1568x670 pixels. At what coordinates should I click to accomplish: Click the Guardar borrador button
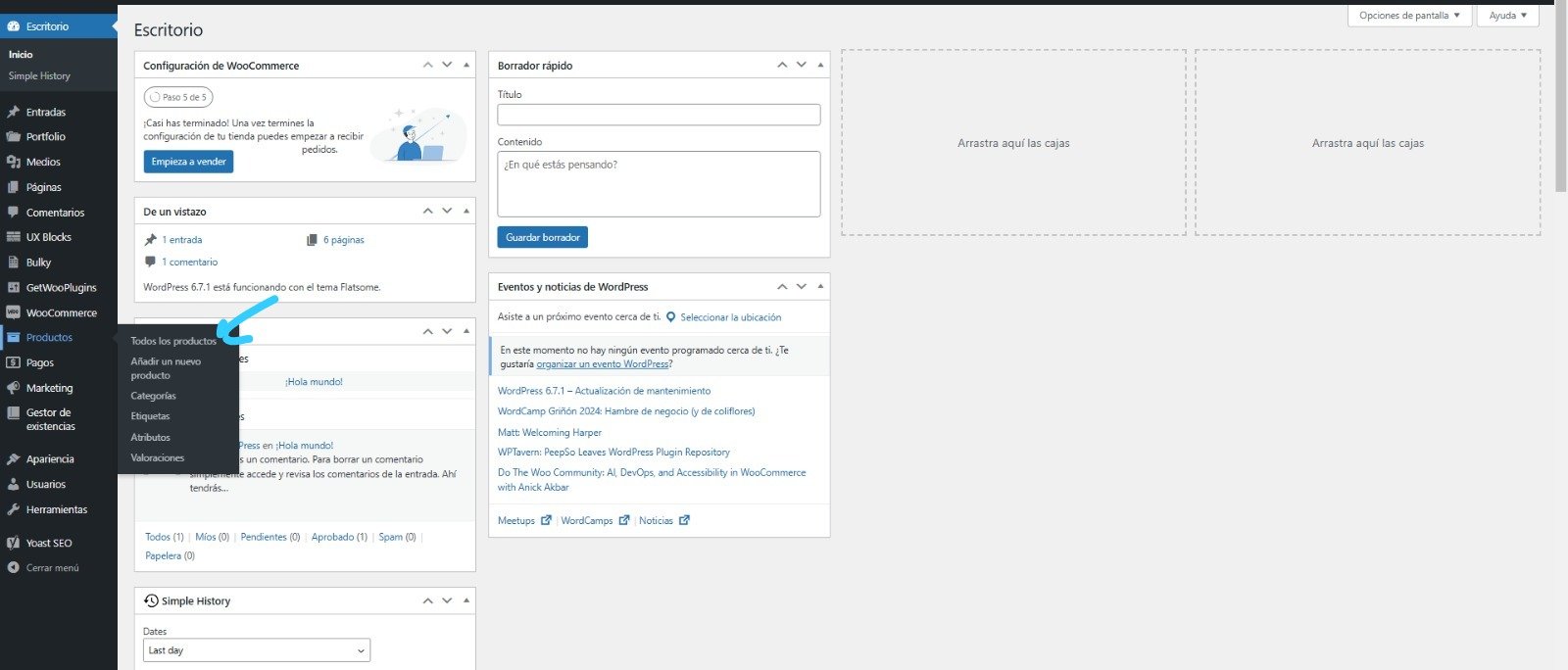[543, 237]
